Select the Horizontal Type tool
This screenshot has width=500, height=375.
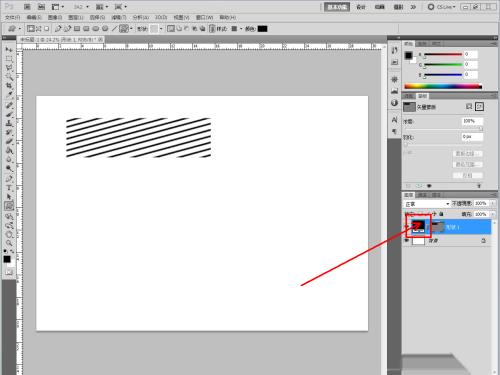[x=9, y=188]
